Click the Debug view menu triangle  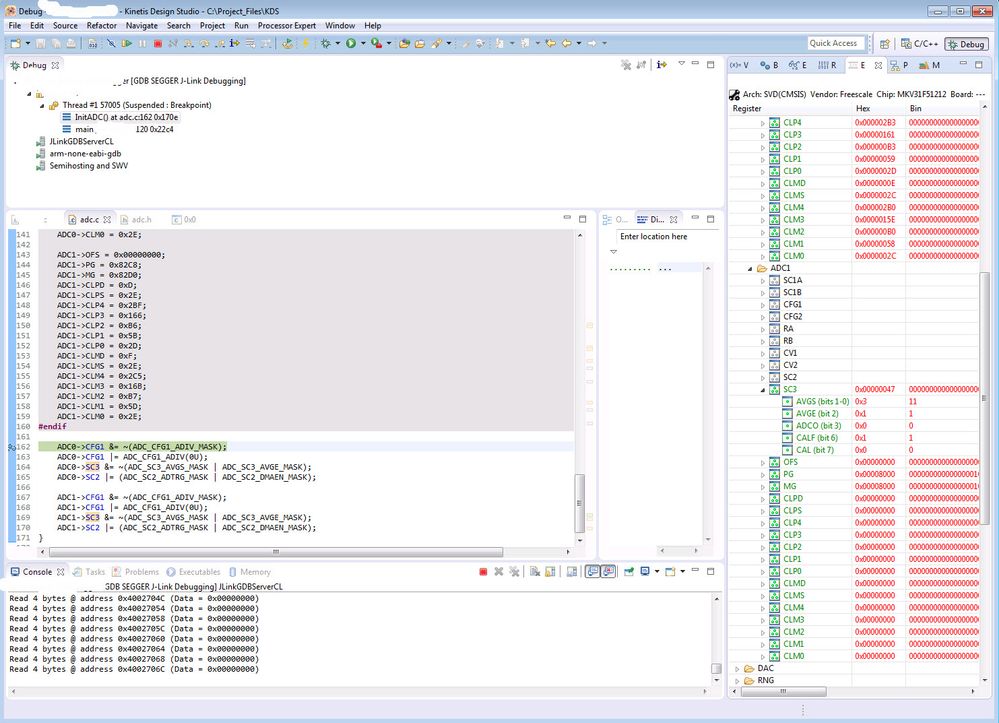tap(681, 64)
